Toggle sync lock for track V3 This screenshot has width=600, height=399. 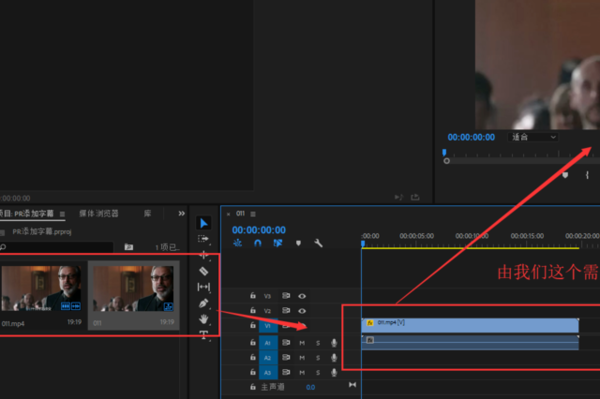point(286,296)
